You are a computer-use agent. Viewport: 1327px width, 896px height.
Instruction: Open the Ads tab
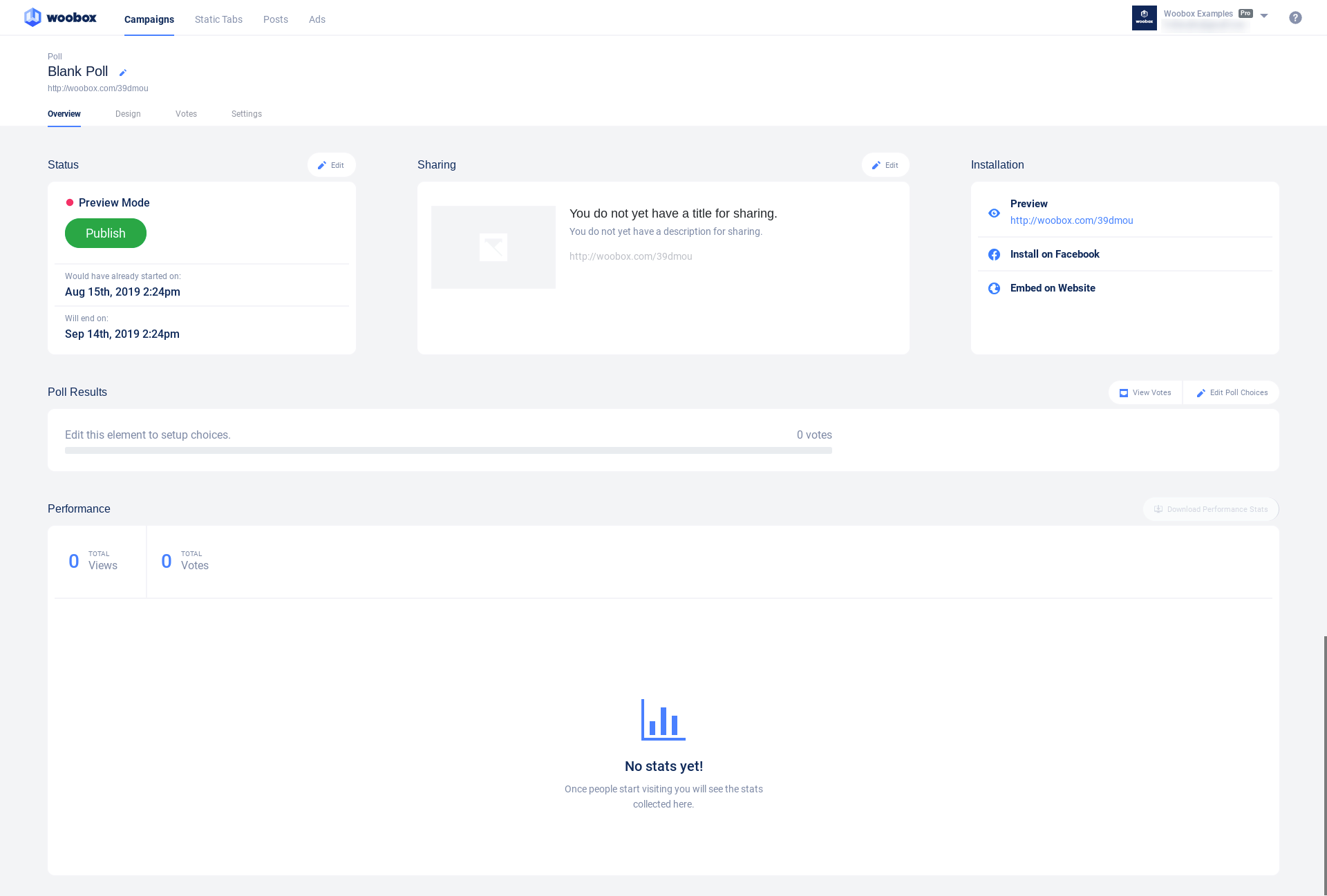317,19
